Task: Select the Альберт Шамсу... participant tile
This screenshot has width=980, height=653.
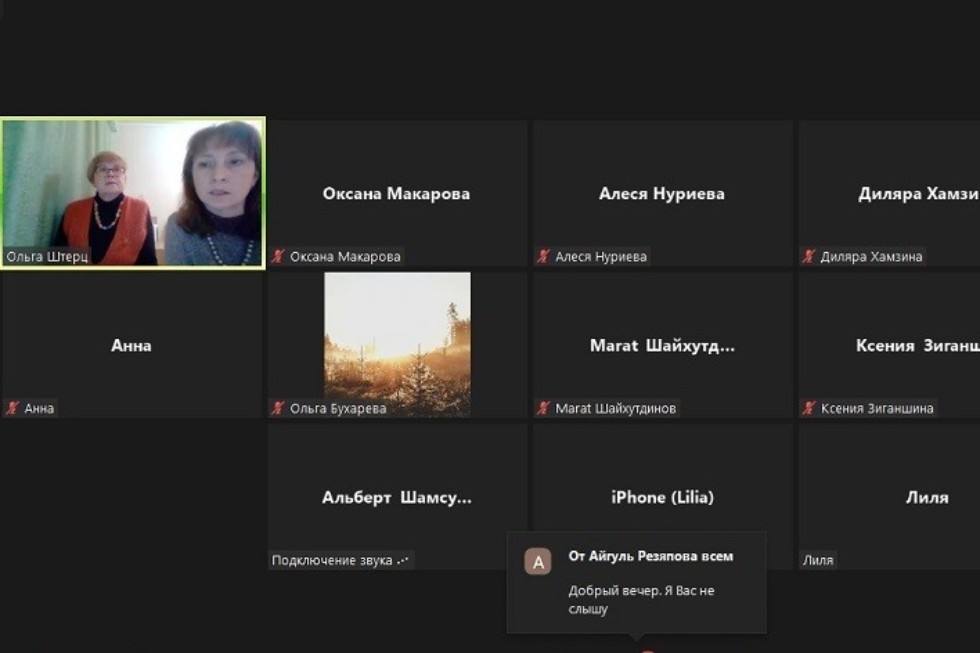Action: click(397, 497)
